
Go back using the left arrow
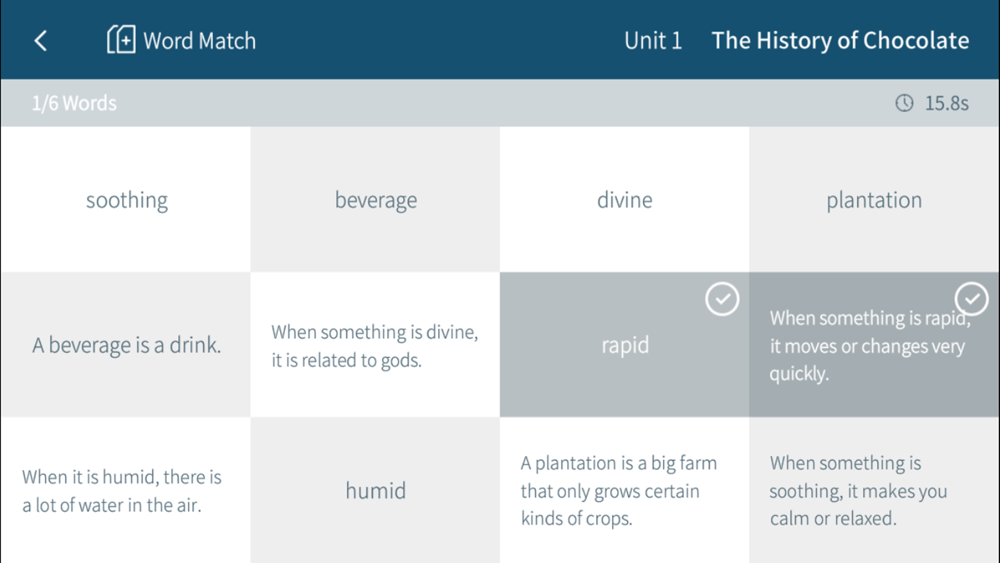point(40,41)
